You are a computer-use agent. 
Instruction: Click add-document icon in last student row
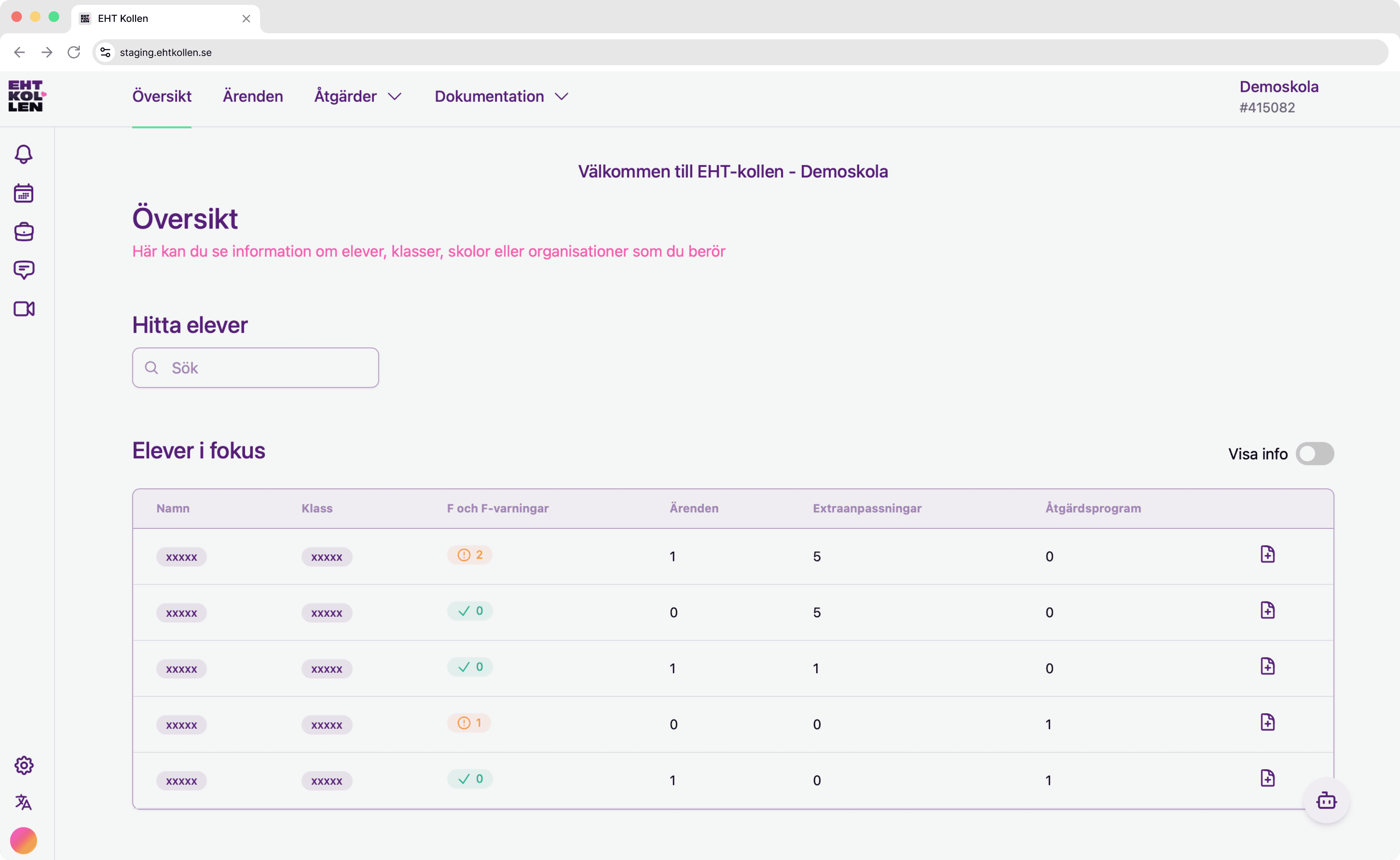(x=1267, y=778)
